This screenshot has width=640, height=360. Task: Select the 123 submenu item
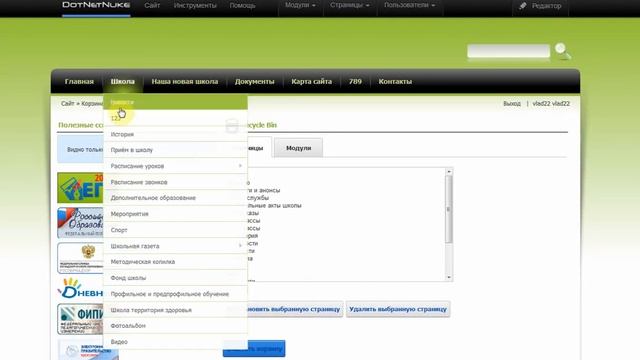[176, 118]
